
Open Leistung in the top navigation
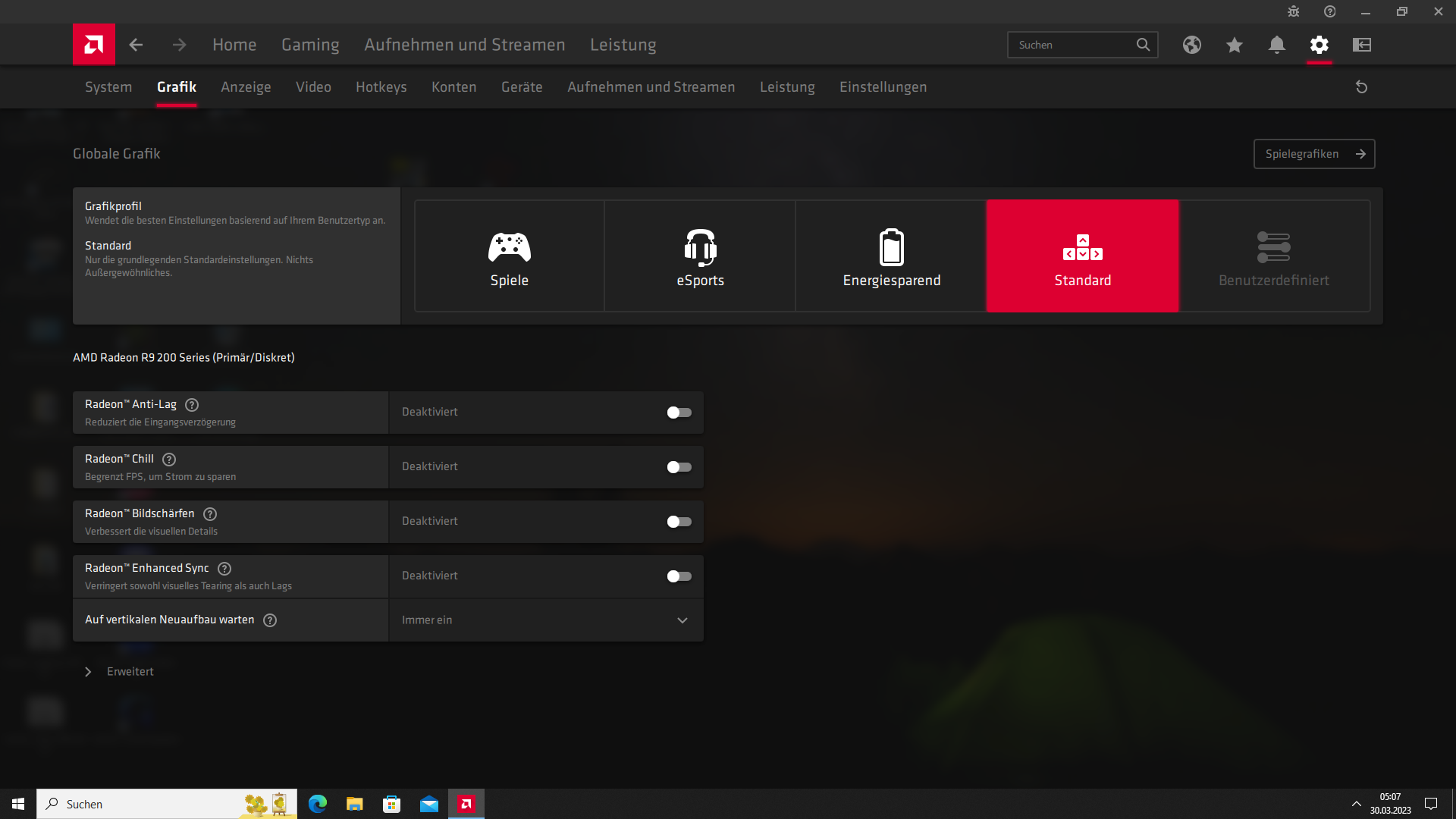tap(623, 45)
